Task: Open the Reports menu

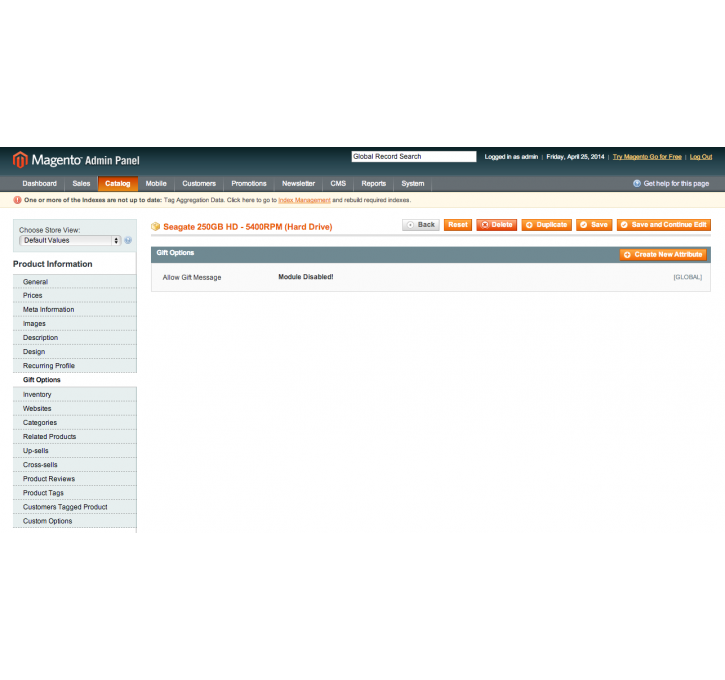Action: 374,184
